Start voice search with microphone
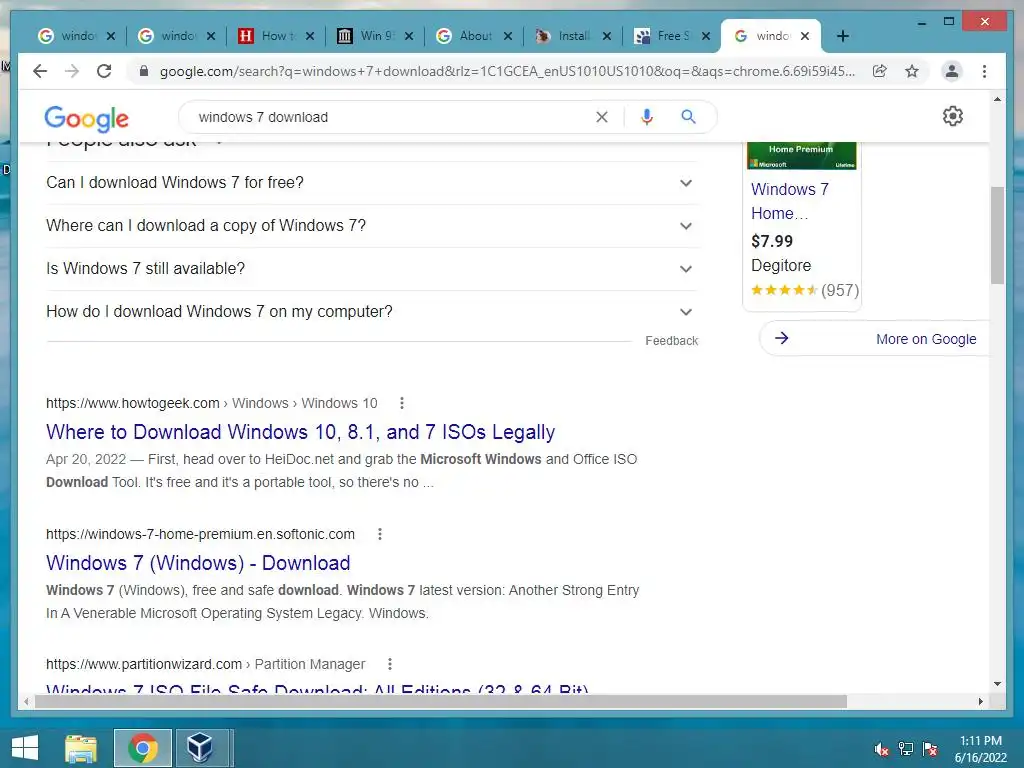The width and height of the screenshot is (1024, 768). click(647, 117)
